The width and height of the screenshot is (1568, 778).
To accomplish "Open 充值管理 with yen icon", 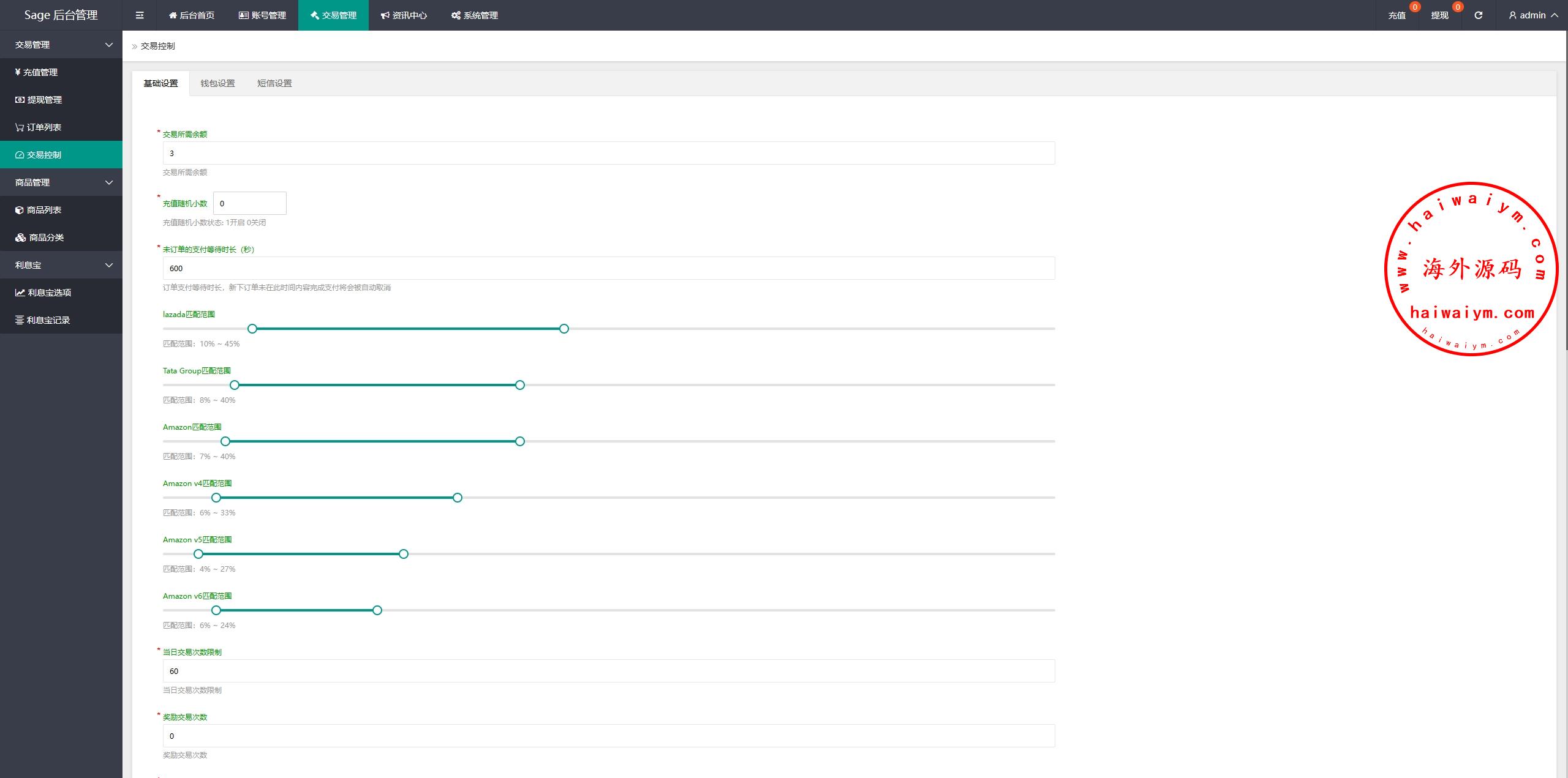I will [x=37, y=72].
